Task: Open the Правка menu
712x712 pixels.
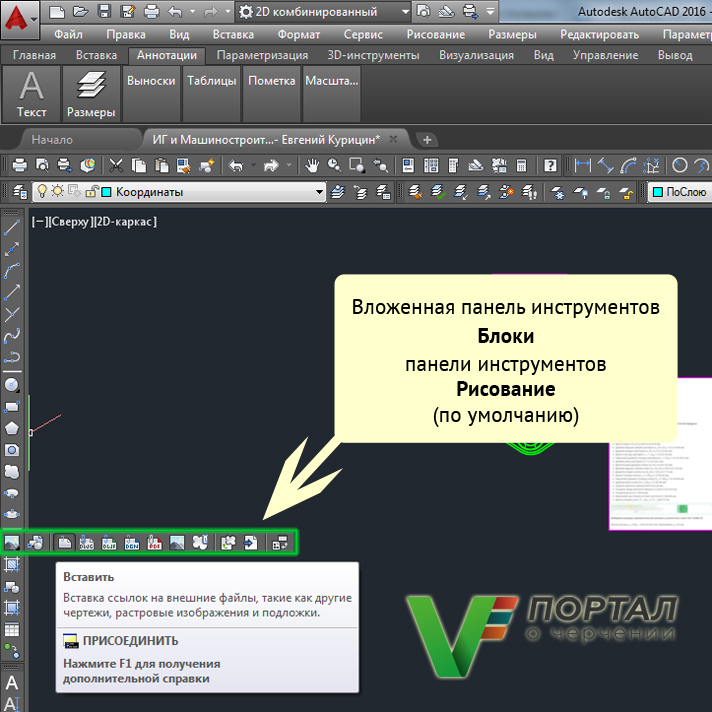Action: click(126, 35)
